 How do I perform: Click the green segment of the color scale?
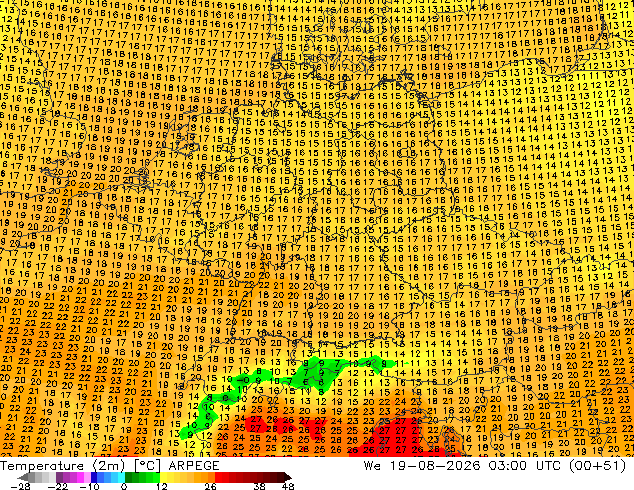pos(142,477)
